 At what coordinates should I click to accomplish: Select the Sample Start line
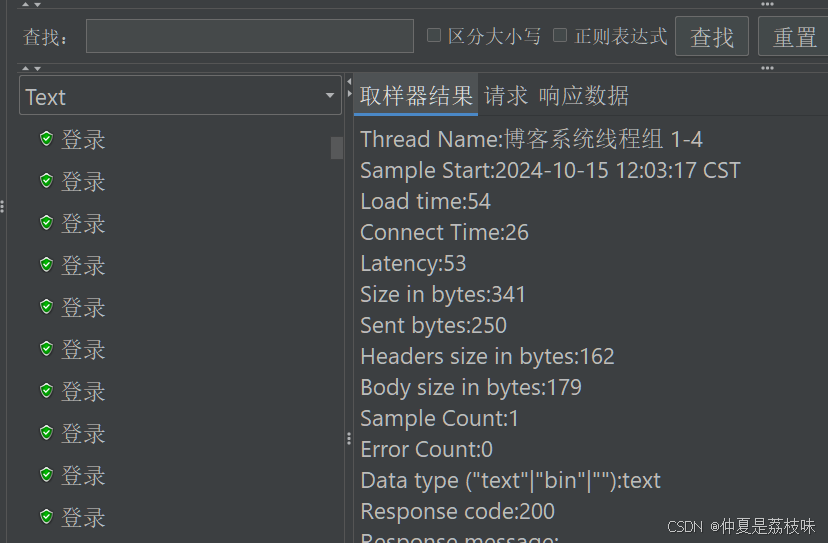point(550,171)
